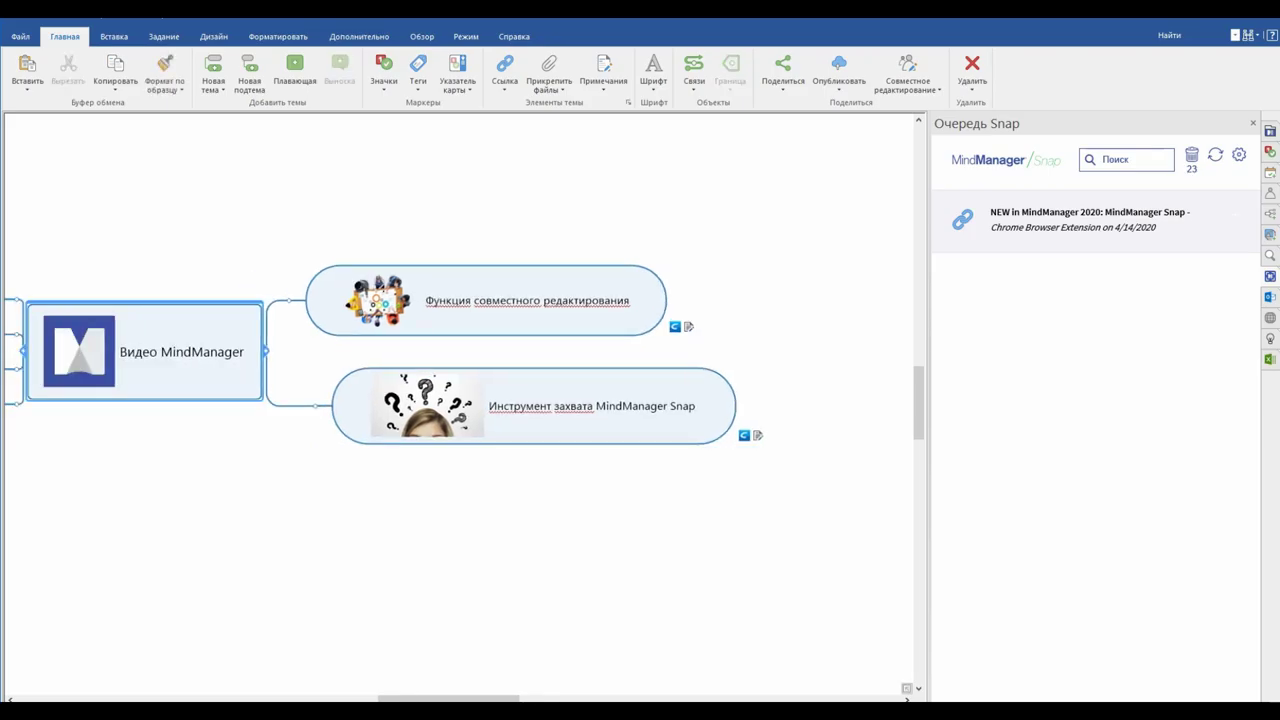Screen dimensions: 1280x720
Task: Click the question marks thumbnail image
Action: tap(427, 405)
